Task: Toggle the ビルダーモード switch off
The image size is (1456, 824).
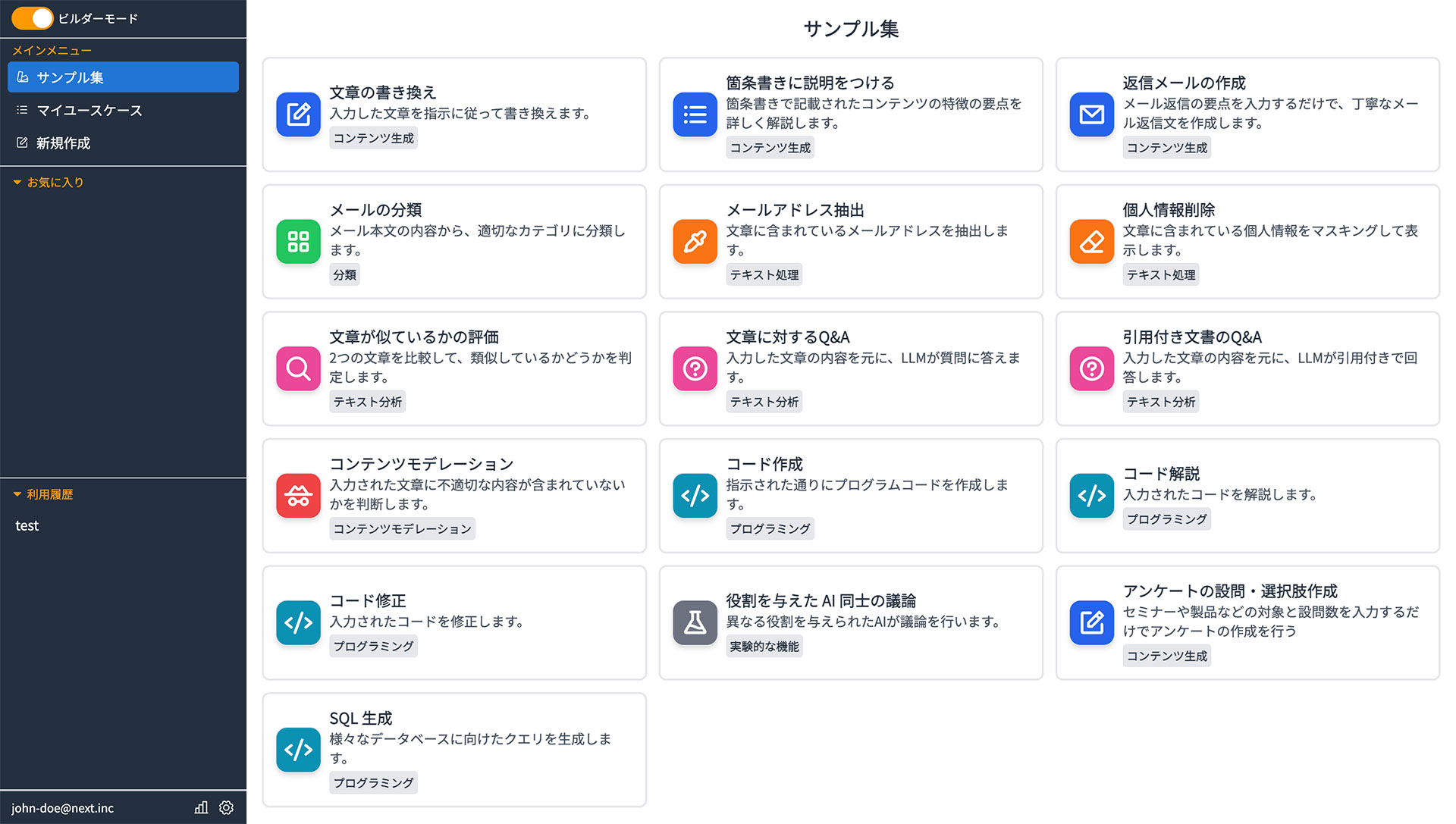Action: 32,18
